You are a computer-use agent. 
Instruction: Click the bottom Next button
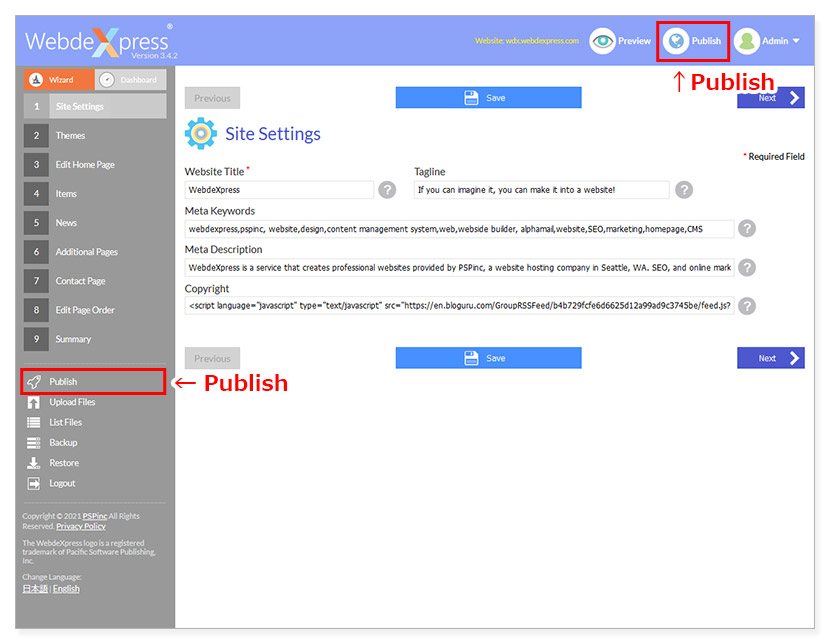(x=771, y=358)
